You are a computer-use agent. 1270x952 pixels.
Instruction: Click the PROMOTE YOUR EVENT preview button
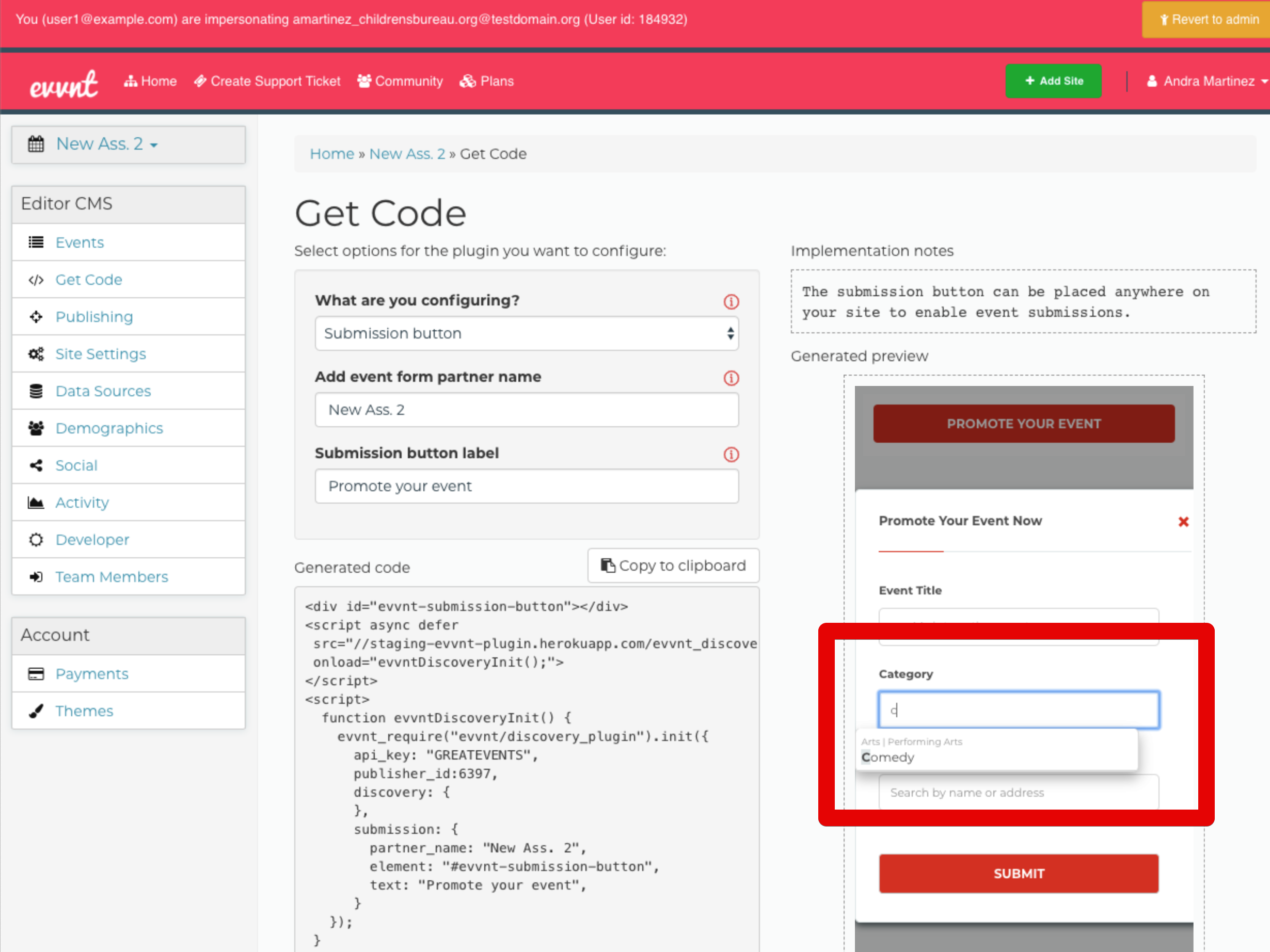coord(1024,424)
